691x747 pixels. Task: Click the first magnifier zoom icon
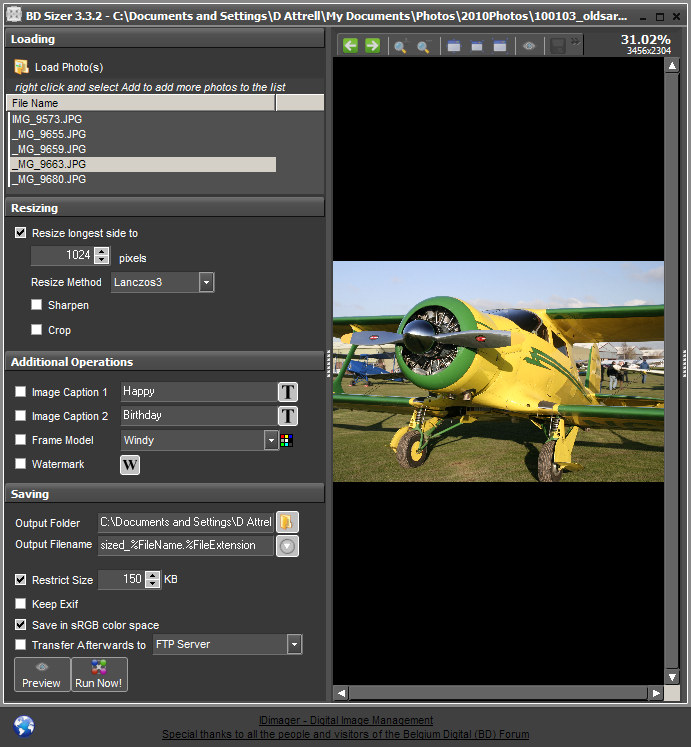click(x=400, y=46)
